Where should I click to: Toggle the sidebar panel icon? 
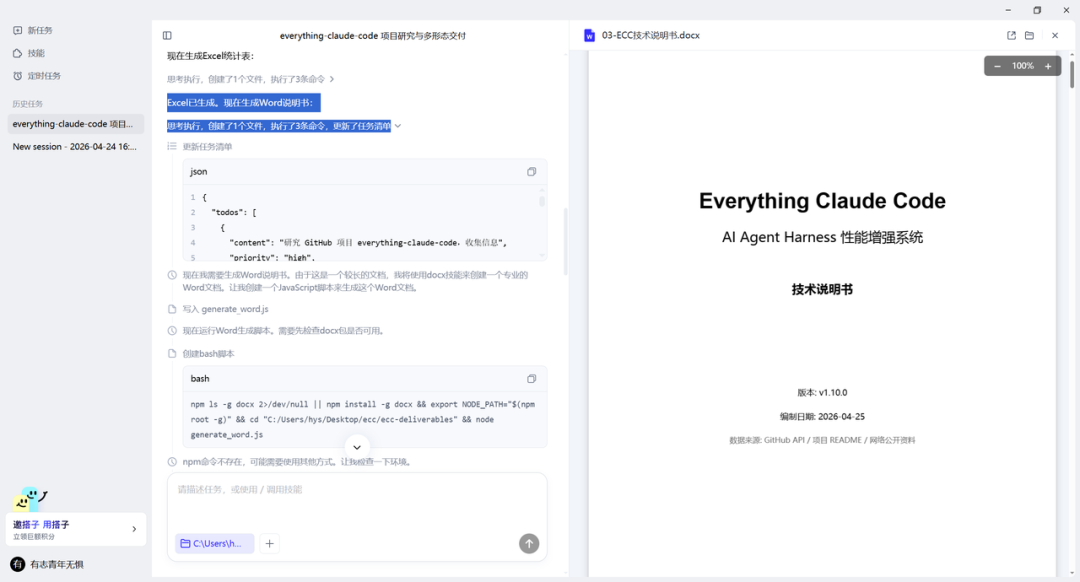pyautogui.click(x=167, y=36)
